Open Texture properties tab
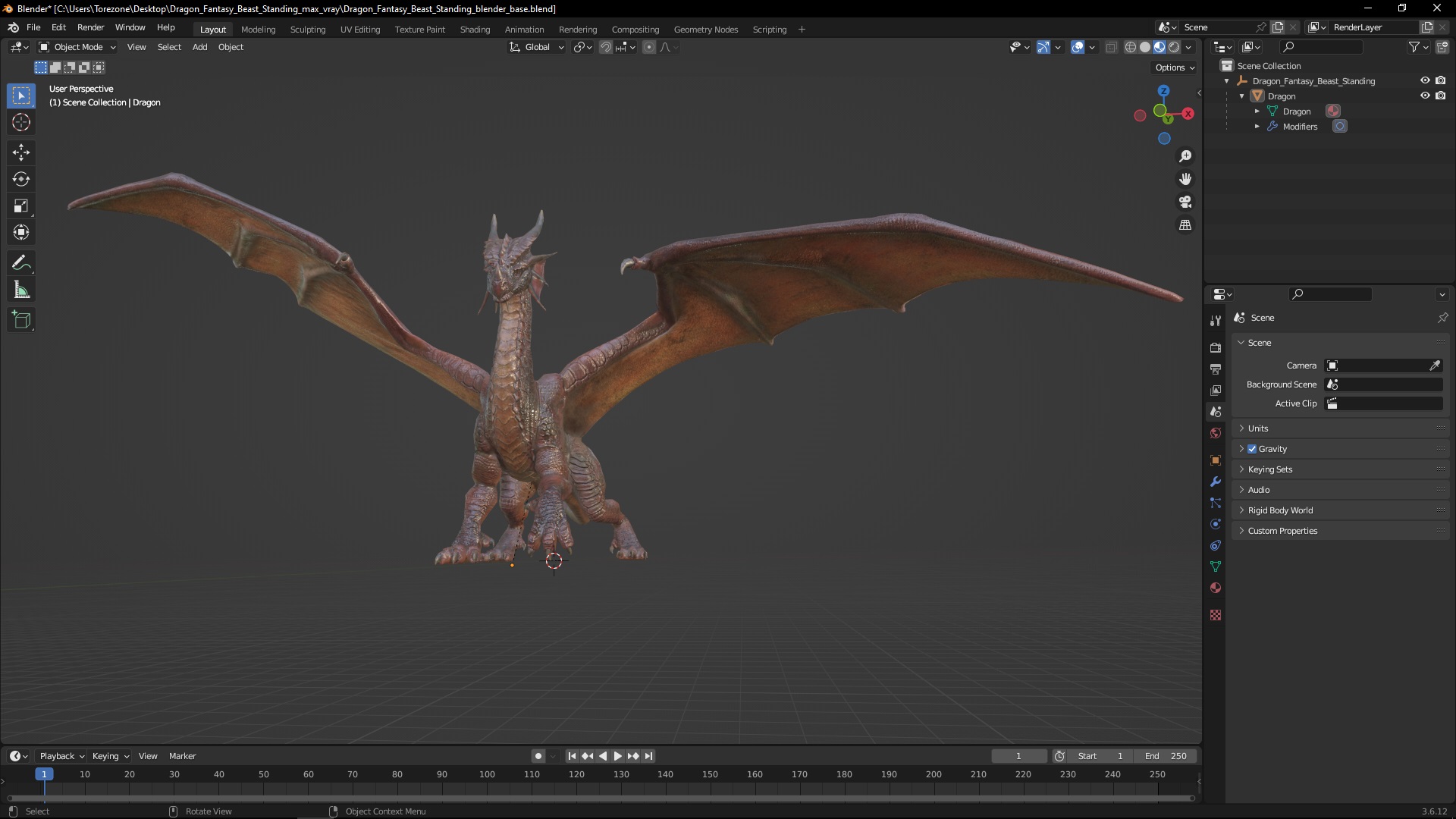1456x819 pixels. [x=1216, y=615]
